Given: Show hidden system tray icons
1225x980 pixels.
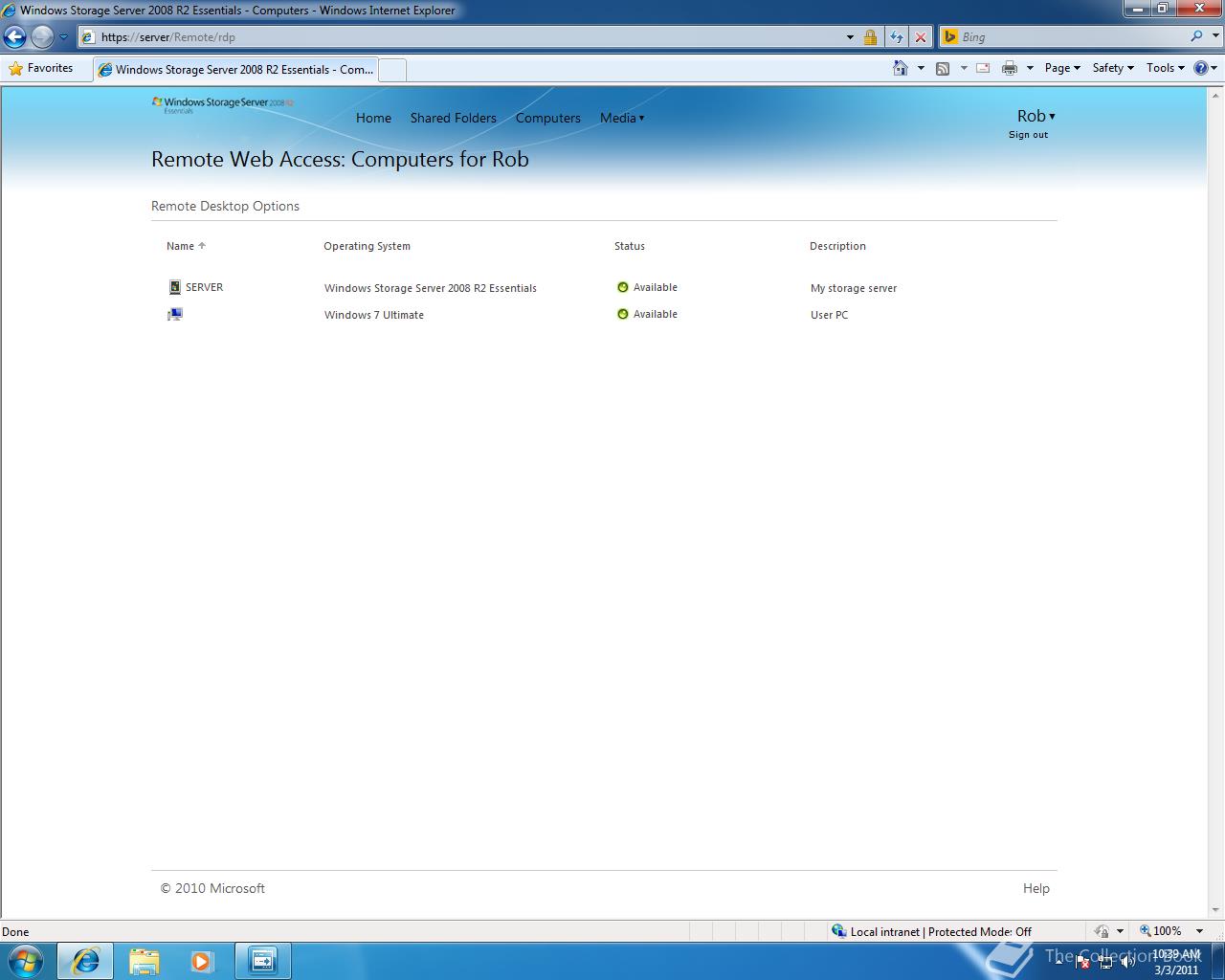Looking at the screenshot, I should pyautogui.click(x=1058, y=962).
